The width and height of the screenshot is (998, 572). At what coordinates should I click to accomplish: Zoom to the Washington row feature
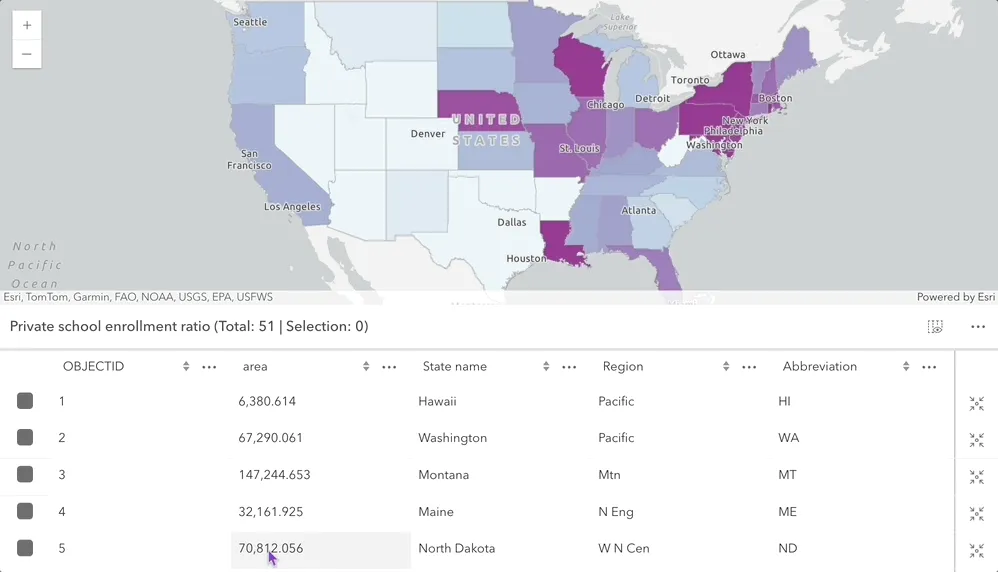click(x=976, y=440)
